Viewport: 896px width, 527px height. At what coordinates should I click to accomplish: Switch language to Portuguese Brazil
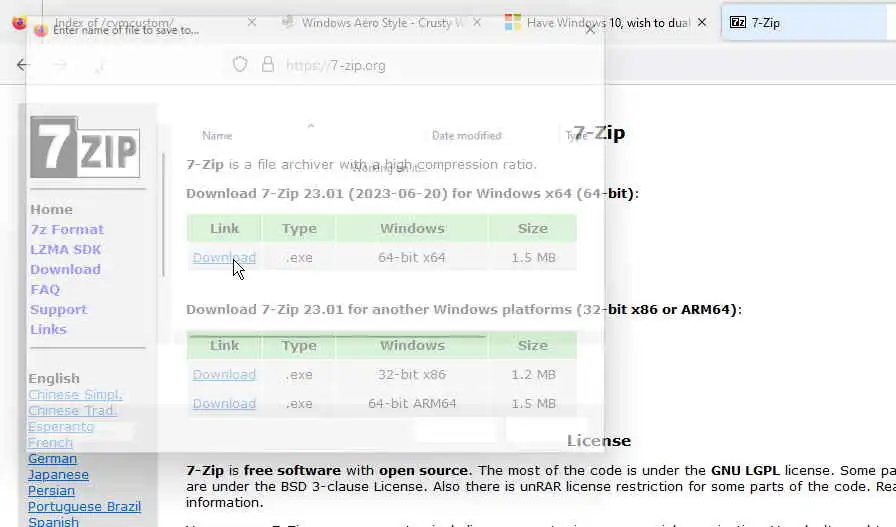pyautogui.click(x=85, y=507)
